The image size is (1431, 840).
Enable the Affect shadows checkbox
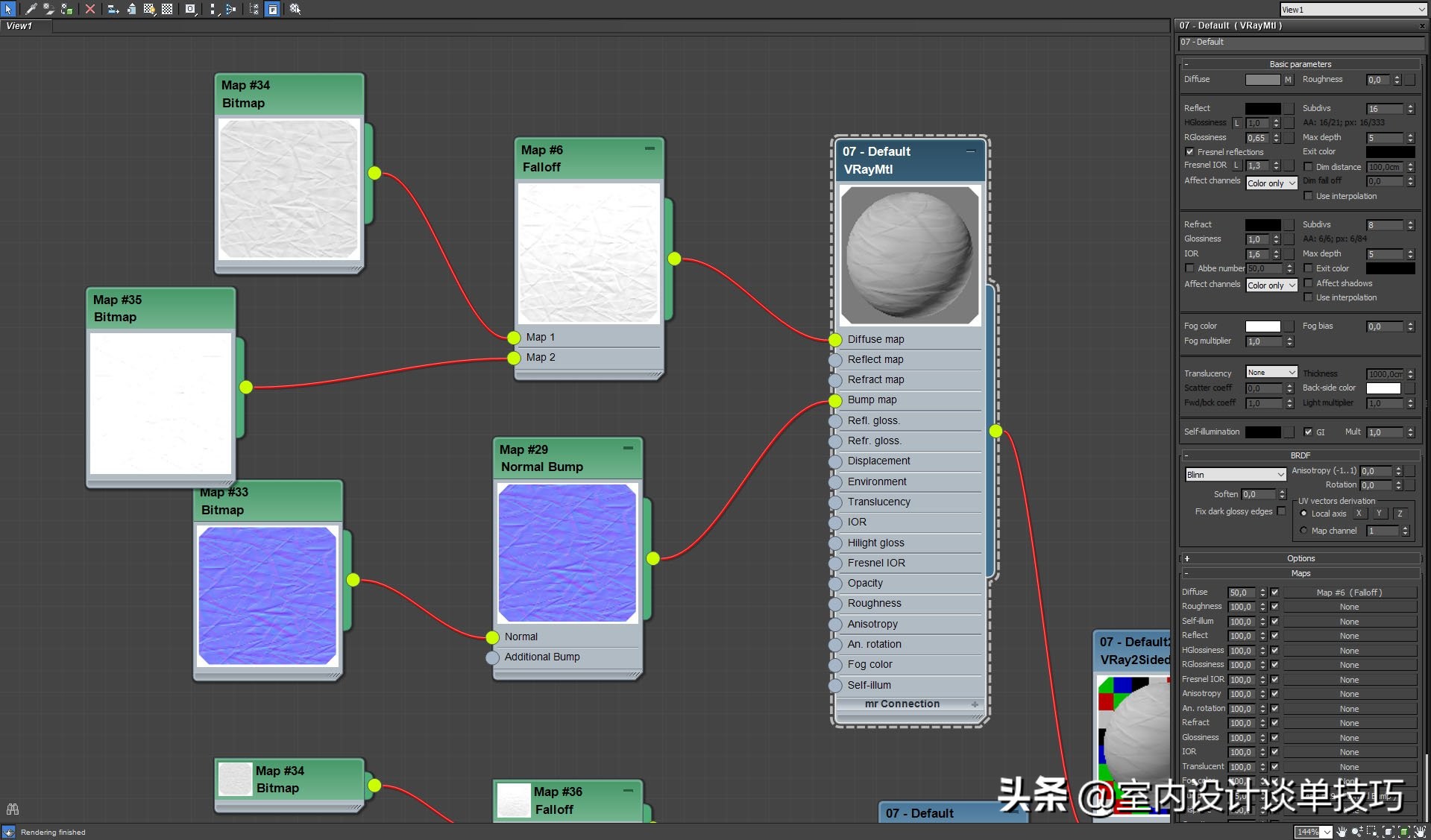[x=1308, y=283]
